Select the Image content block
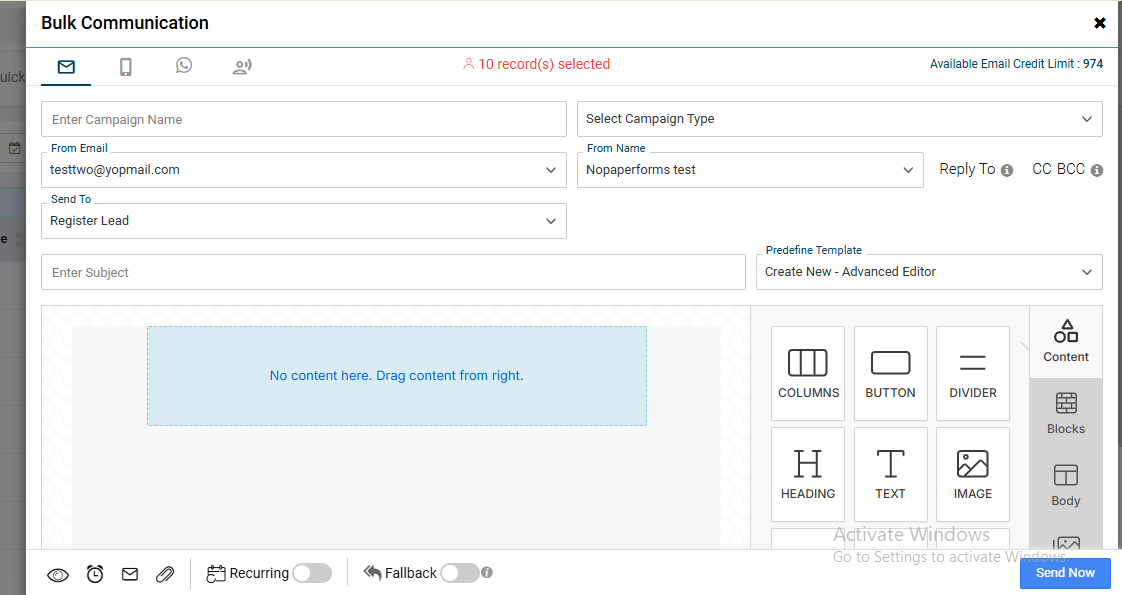Image resolution: width=1122 pixels, height=595 pixels. 972,474
